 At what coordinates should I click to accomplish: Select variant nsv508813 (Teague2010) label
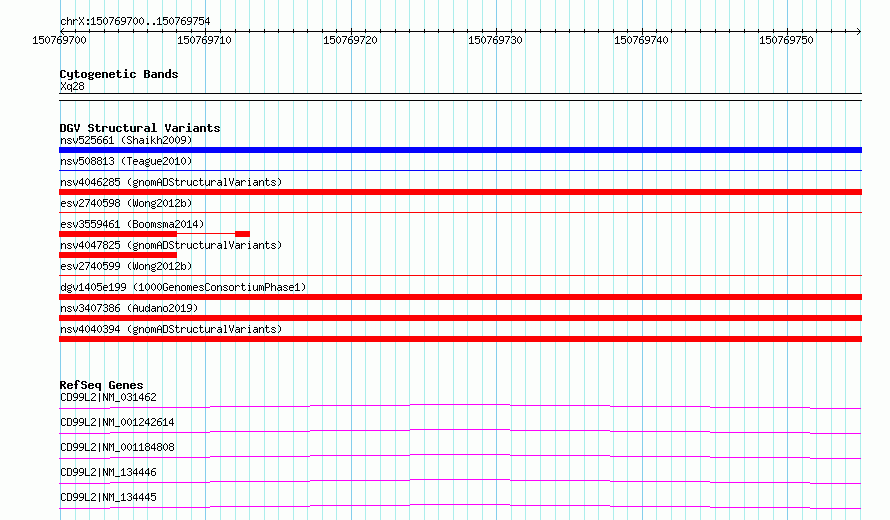click(126, 161)
